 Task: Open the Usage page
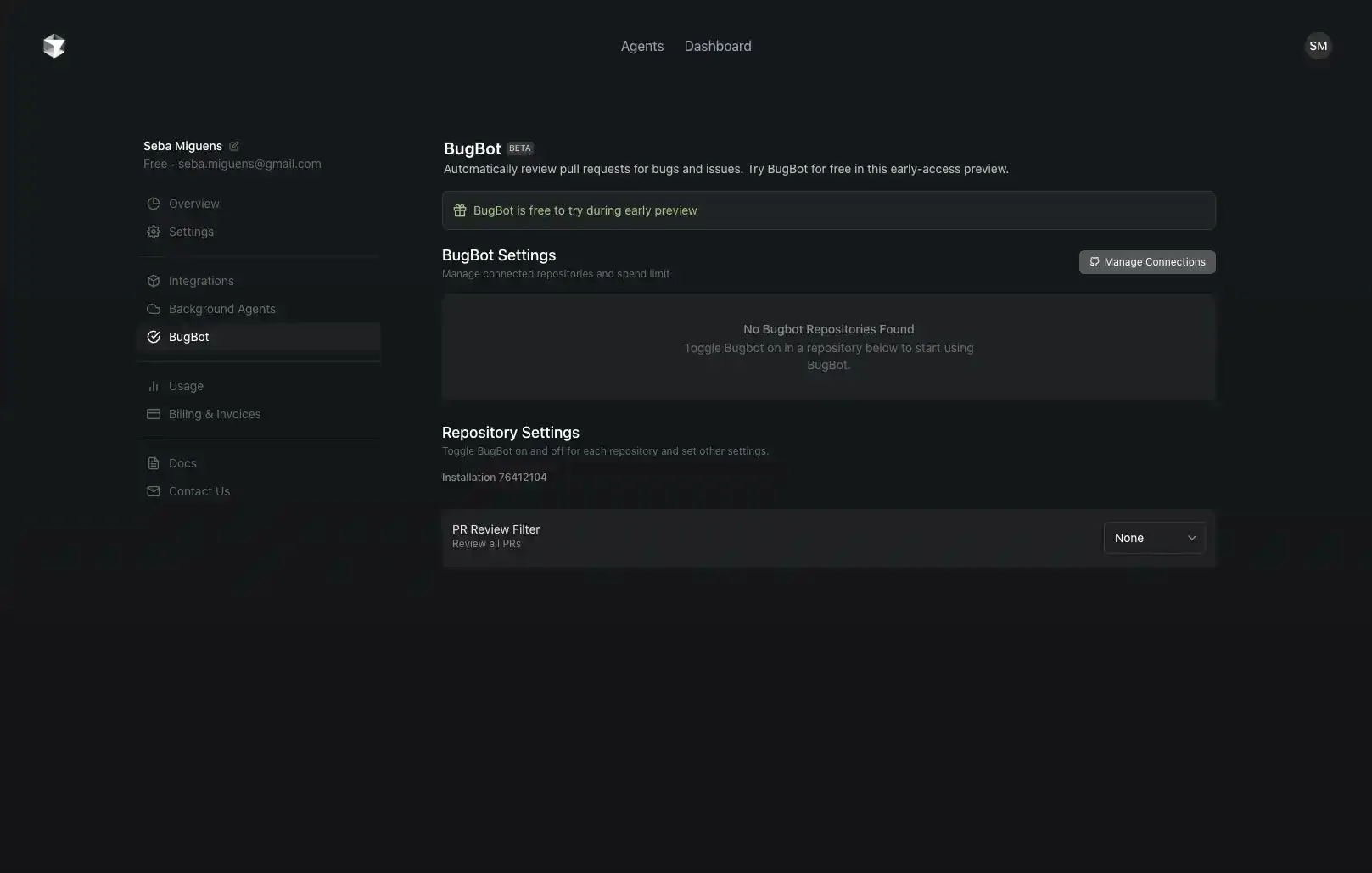pos(259,386)
